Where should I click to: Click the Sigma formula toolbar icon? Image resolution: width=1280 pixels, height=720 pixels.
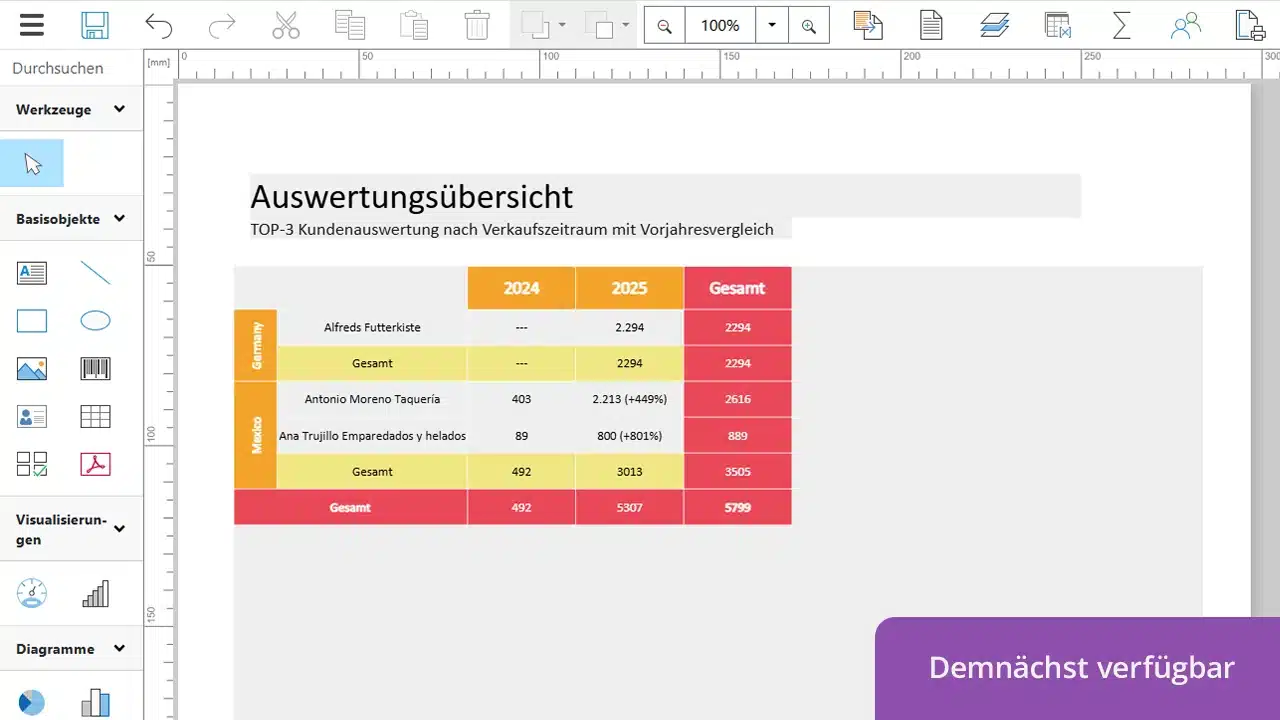tap(1121, 25)
